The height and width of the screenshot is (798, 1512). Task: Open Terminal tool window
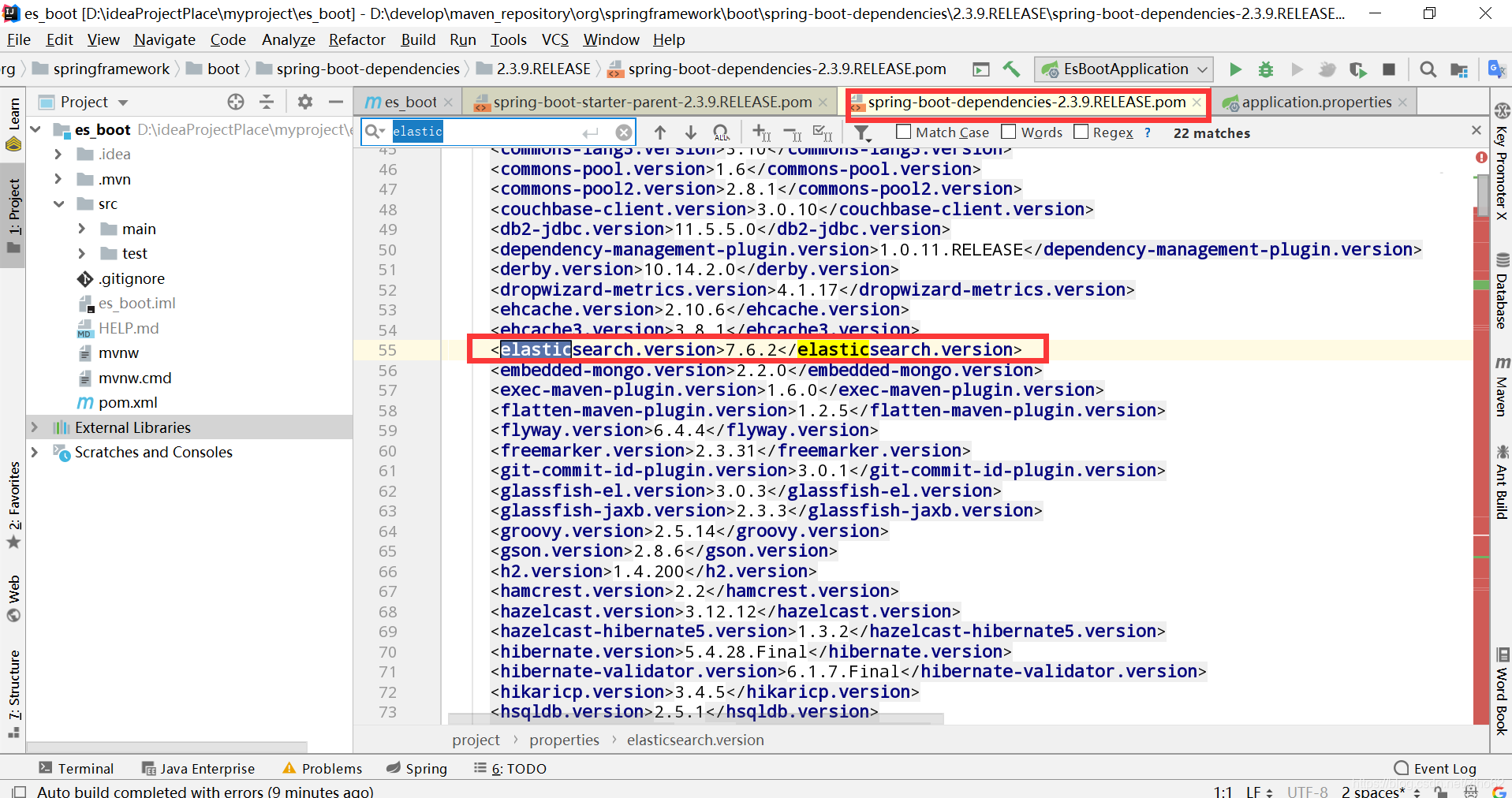point(77,768)
